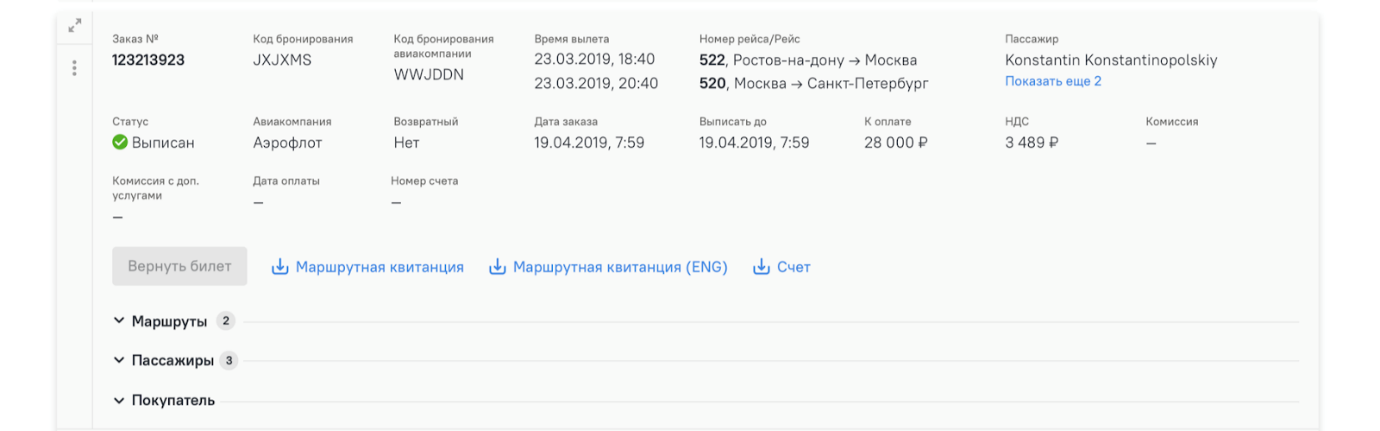Download the Маршрутная квитанция (ENG) text link
1380x431 pixels.
(x=620, y=267)
